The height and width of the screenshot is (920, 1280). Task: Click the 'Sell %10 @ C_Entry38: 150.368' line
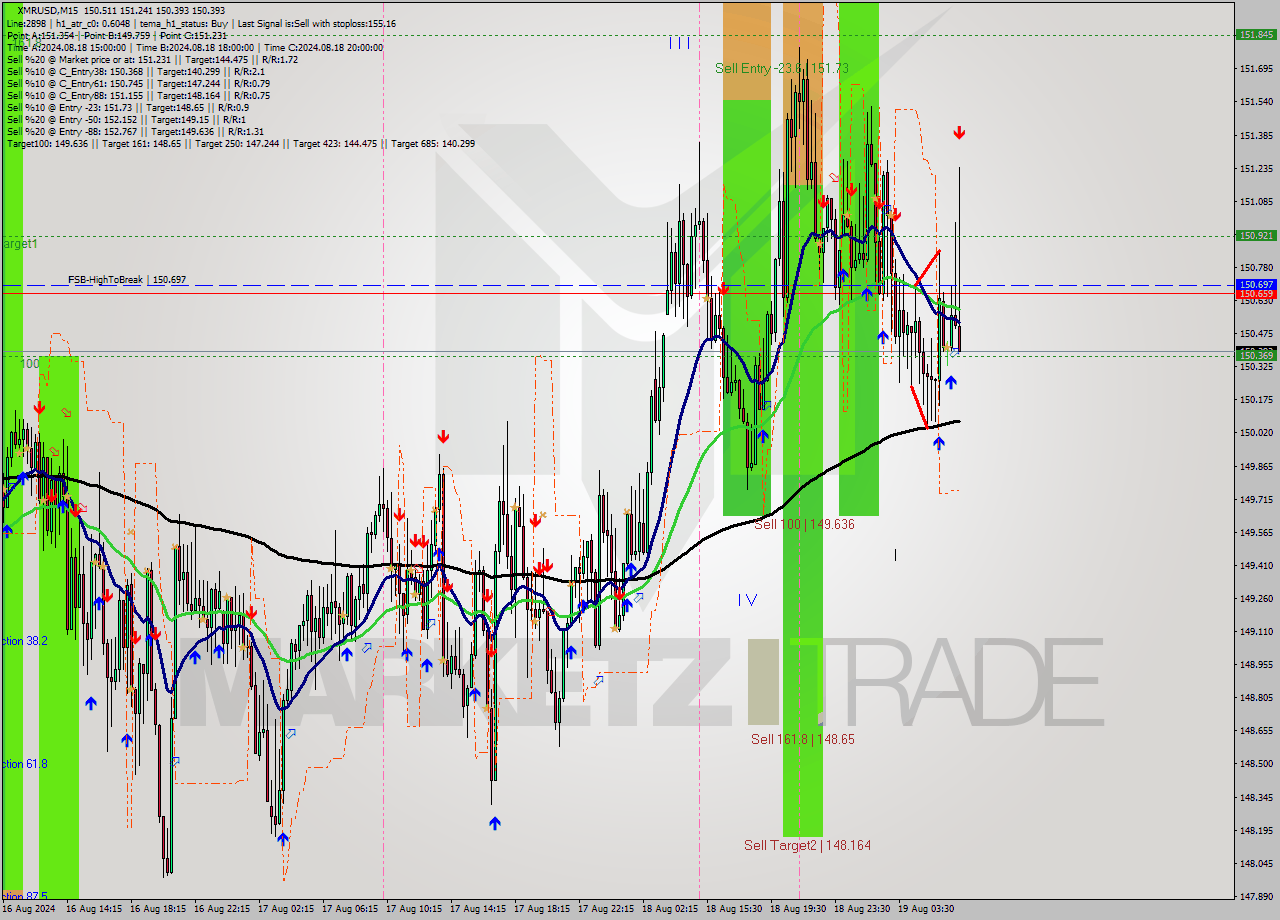135,71
